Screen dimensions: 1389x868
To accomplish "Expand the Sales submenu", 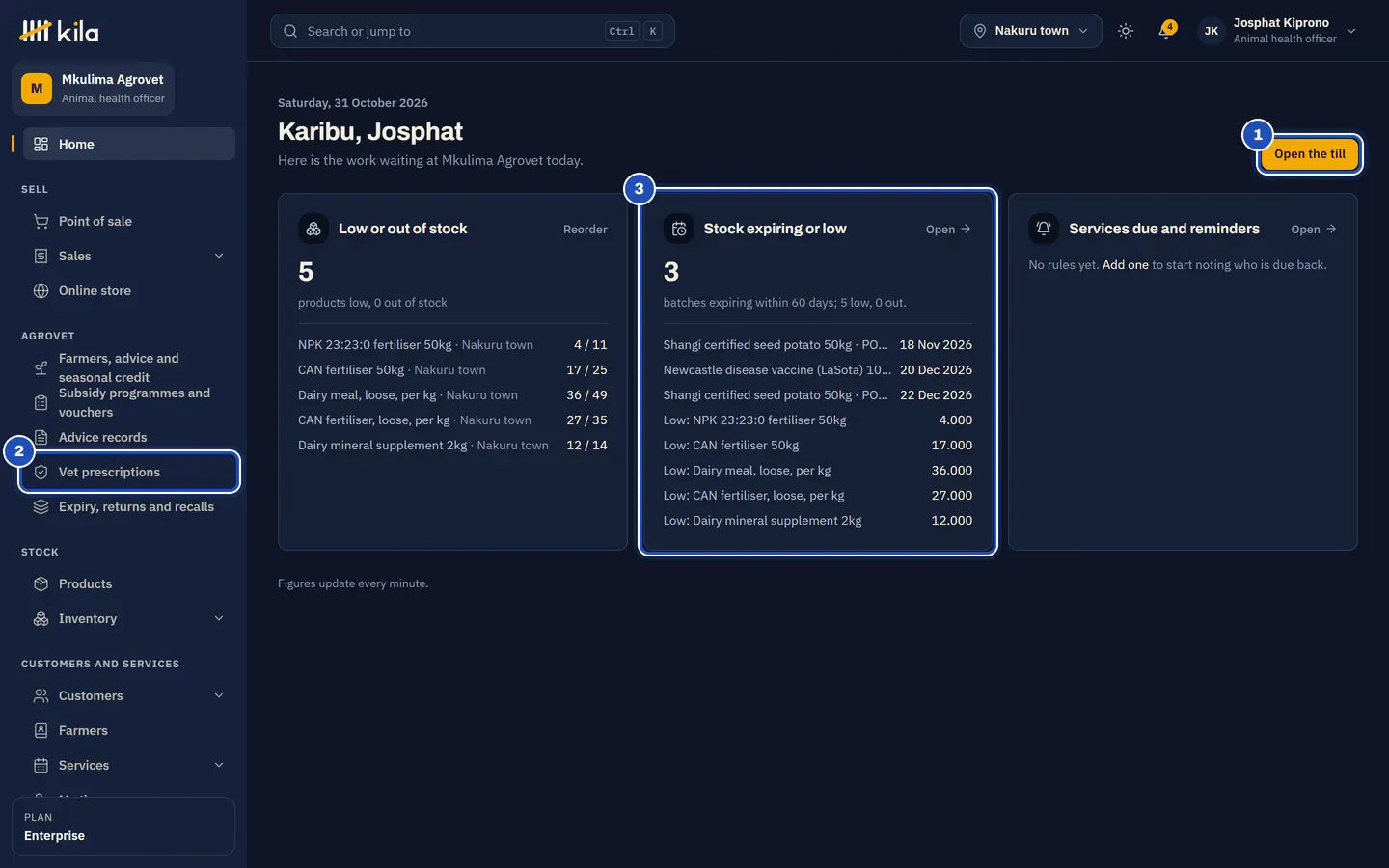I will pyautogui.click(x=219, y=256).
